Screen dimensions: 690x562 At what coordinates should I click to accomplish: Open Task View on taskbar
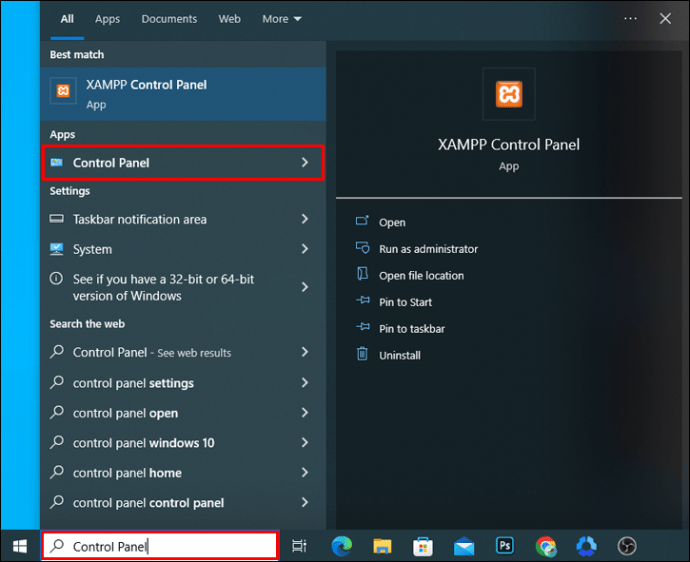point(299,546)
